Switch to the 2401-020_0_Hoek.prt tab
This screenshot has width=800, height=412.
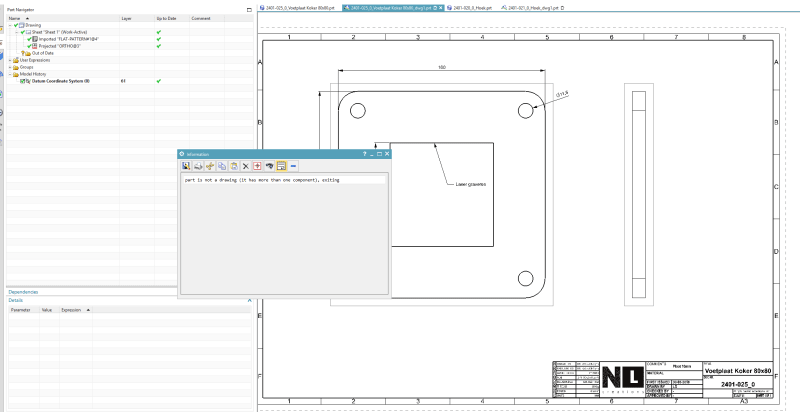tap(469, 8)
